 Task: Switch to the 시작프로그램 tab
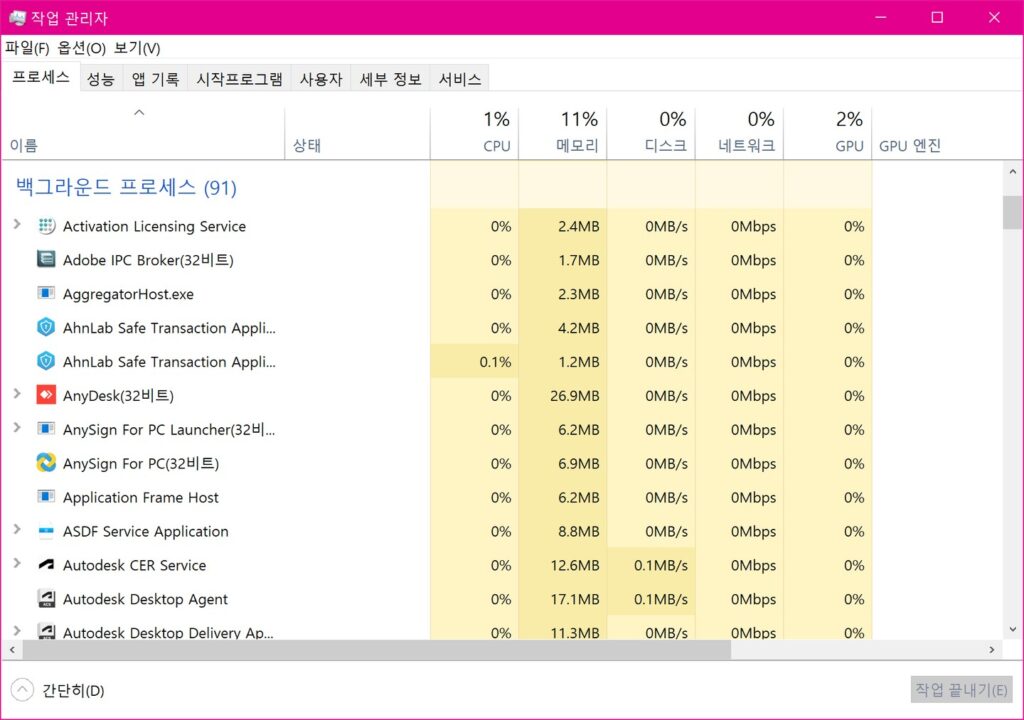[x=239, y=79]
